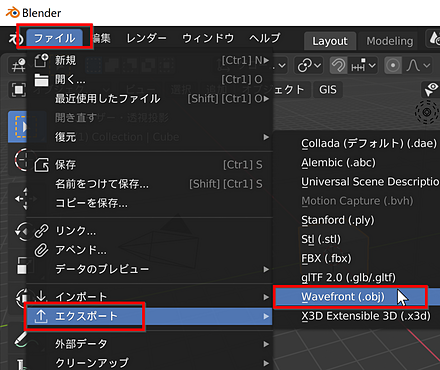
Task: Open the snapping options dropdown
Action: [x=363, y=66]
